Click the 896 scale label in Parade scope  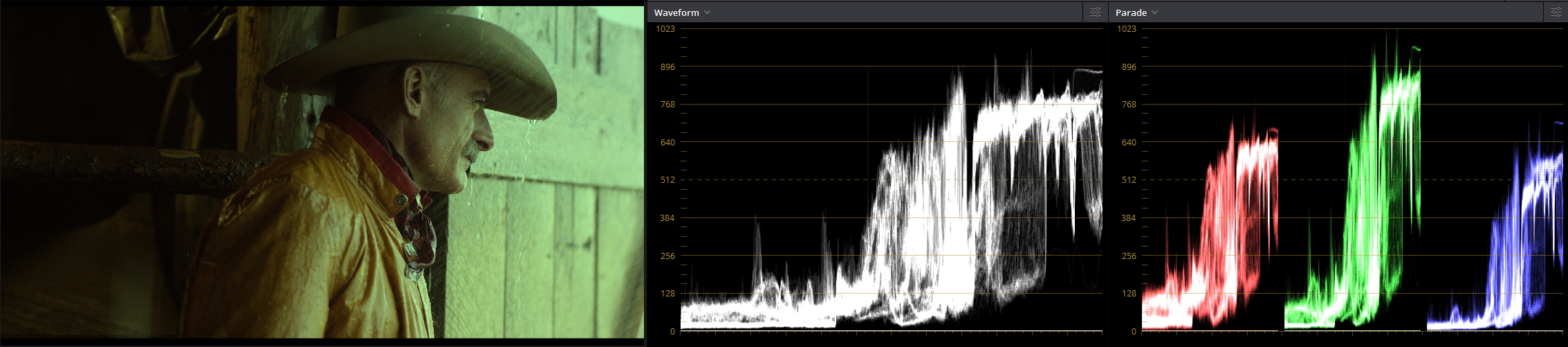[x=1129, y=67]
